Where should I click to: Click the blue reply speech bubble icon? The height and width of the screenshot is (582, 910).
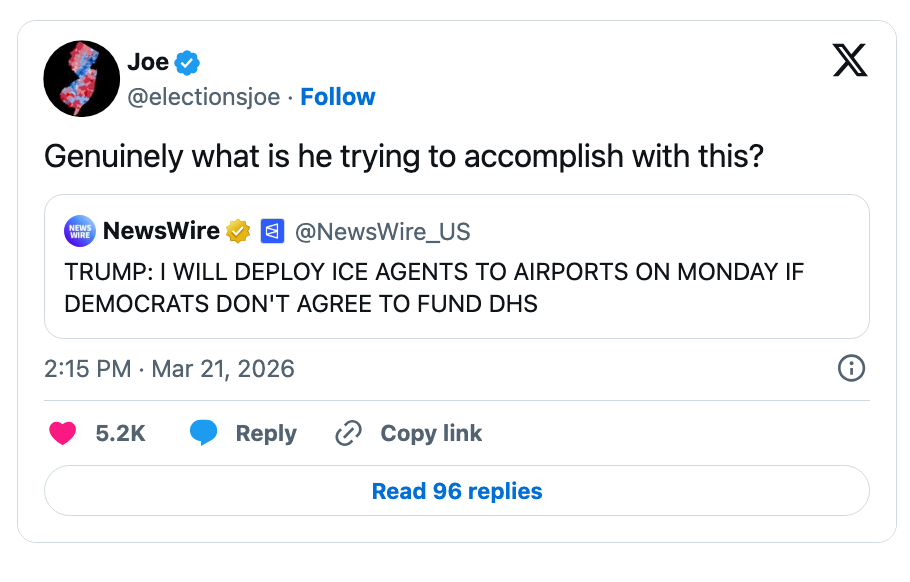coord(204,433)
